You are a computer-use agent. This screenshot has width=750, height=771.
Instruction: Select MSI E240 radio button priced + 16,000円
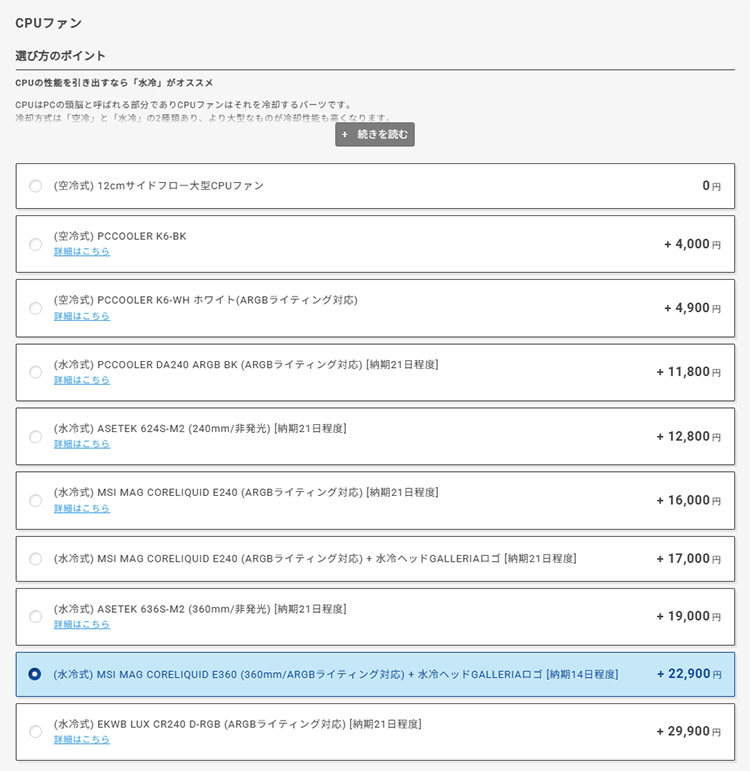click(36, 500)
